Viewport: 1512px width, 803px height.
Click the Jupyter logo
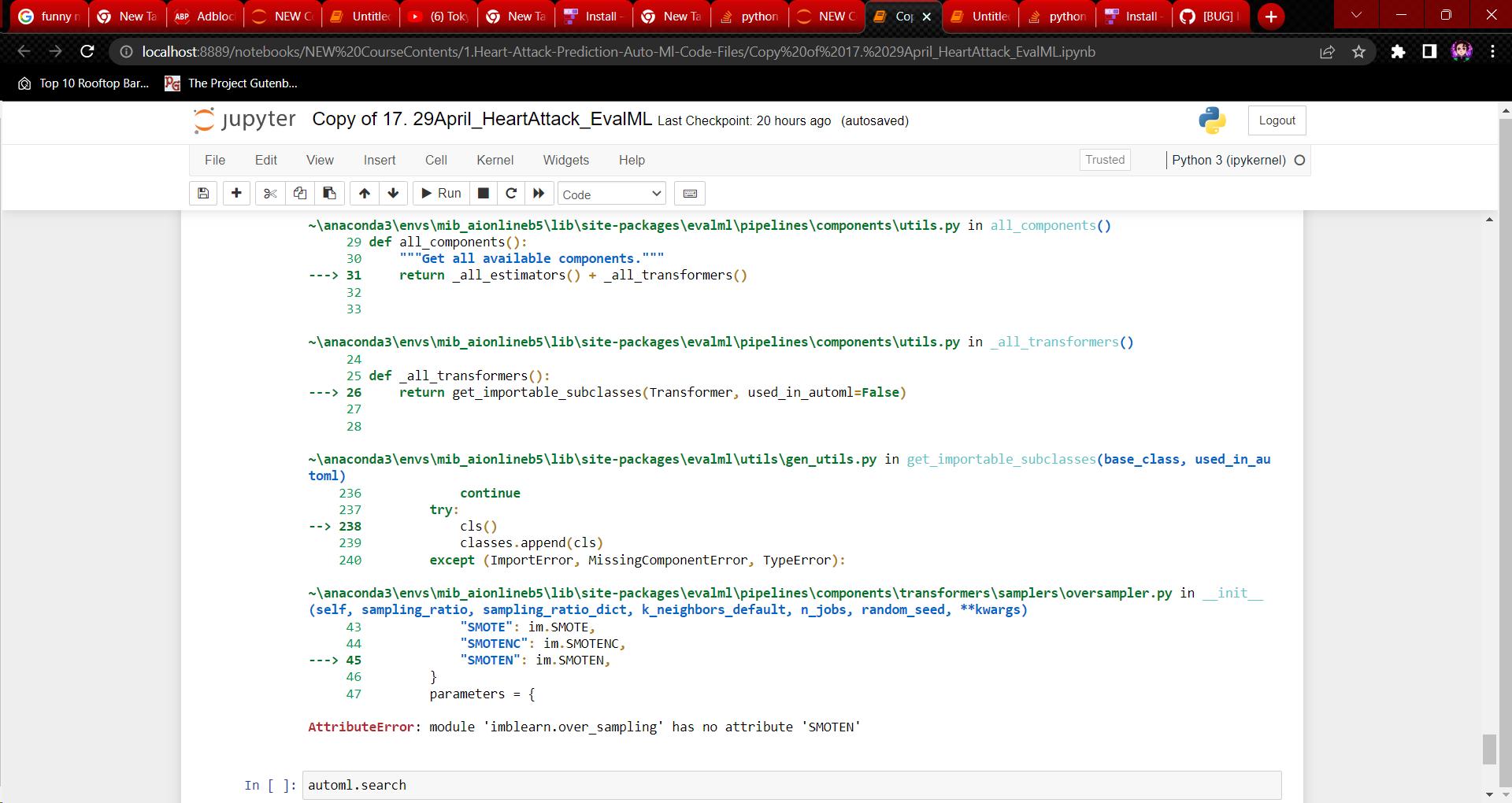coord(245,120)
